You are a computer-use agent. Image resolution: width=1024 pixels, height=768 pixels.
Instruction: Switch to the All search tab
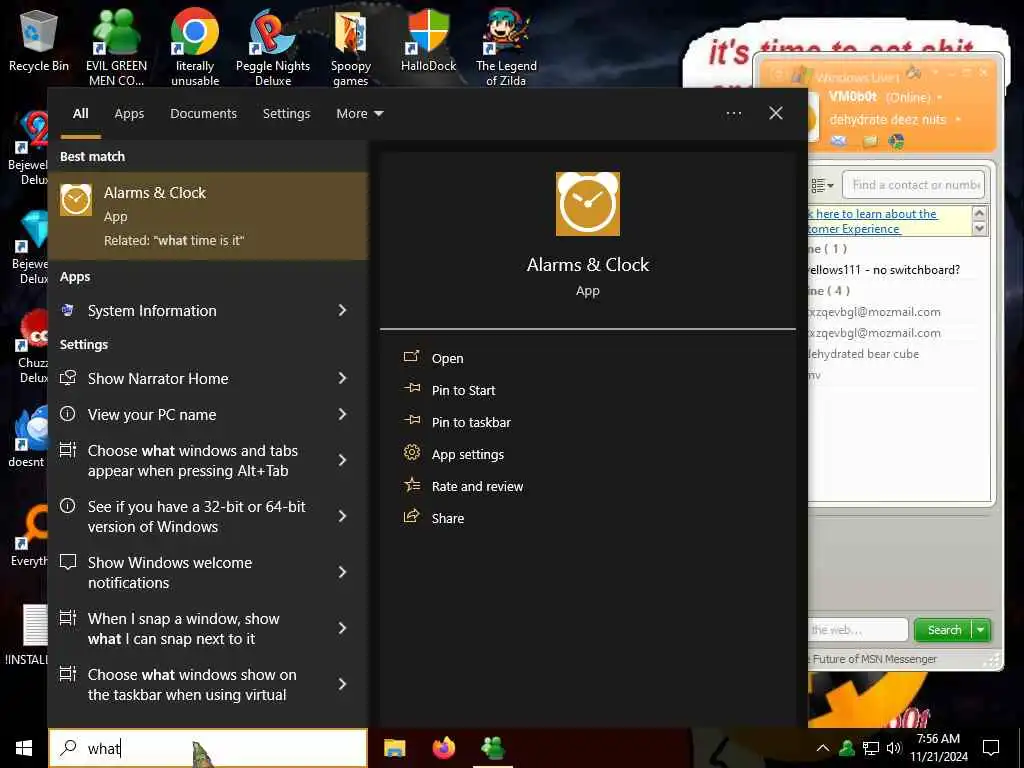(81, 114)
